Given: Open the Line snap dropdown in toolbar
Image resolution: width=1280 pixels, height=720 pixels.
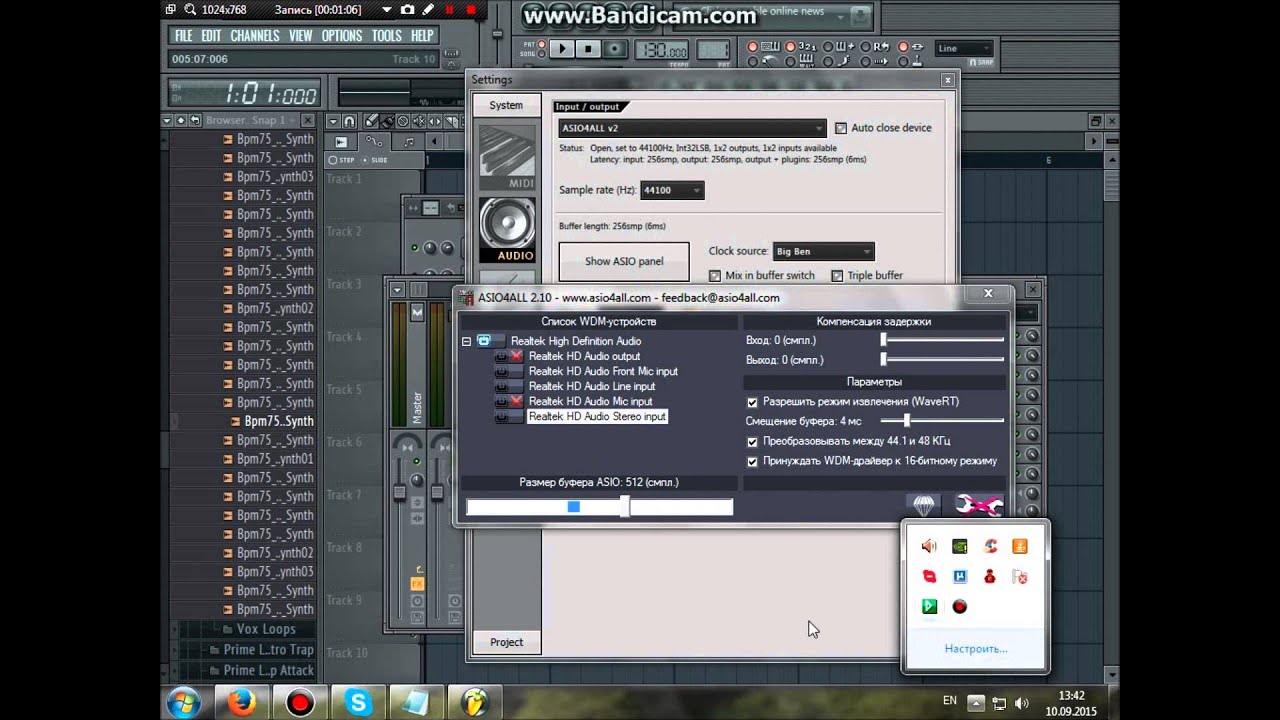Looking at the screenshot, I should (964, 48).
